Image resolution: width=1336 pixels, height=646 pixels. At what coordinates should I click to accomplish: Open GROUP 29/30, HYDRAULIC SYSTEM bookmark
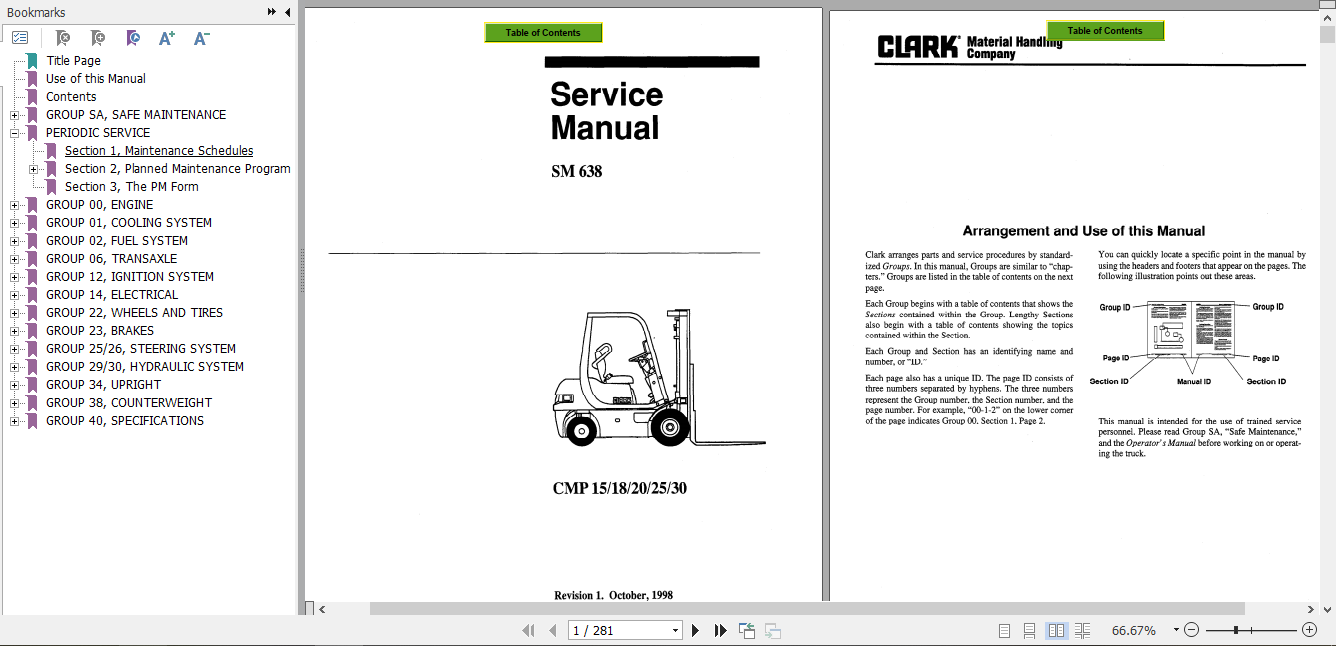(145, 367)
